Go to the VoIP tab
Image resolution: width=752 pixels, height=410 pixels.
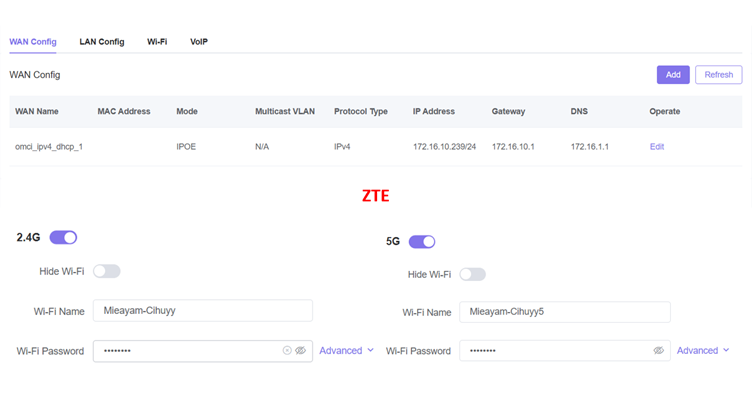pyautogui.click(x=199, y=42)
